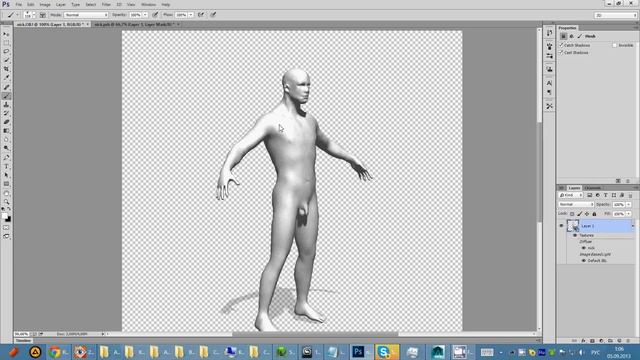Select the Lasso tool

6,51
